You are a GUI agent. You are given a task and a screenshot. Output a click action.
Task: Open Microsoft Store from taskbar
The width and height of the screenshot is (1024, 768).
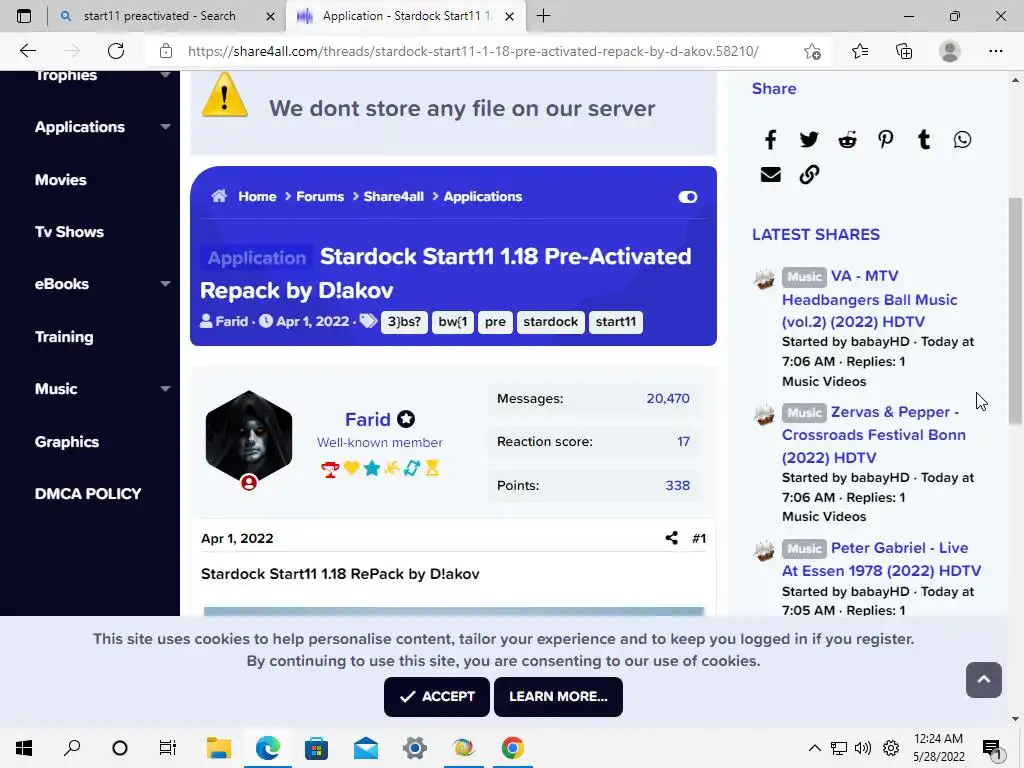tap(316, 748)
